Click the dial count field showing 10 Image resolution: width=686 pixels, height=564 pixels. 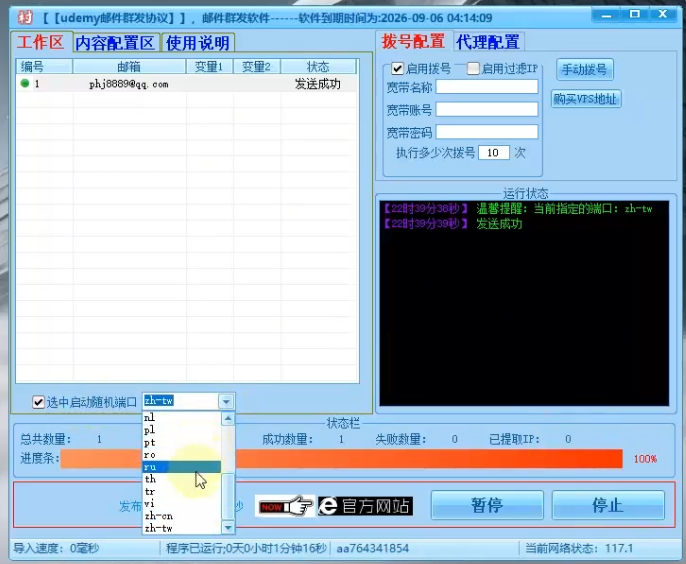[x=494, y=153]
